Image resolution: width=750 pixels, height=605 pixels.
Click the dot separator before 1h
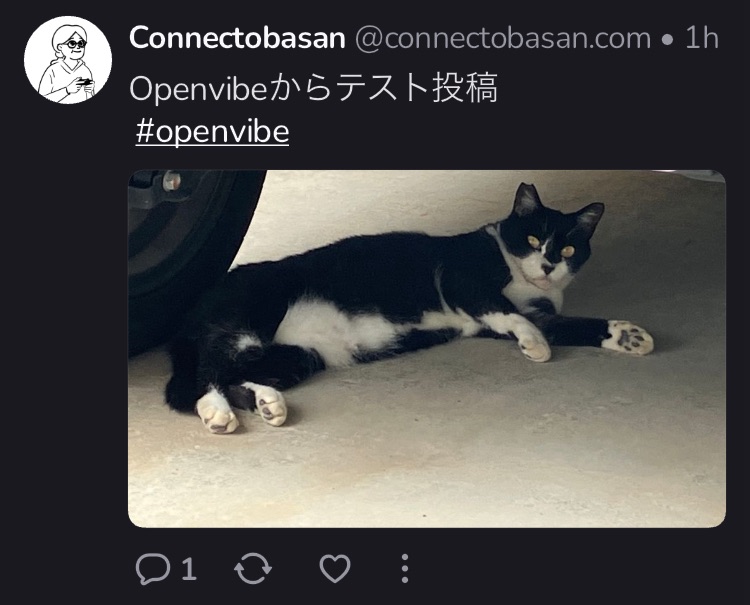click(x=668, y=40)
